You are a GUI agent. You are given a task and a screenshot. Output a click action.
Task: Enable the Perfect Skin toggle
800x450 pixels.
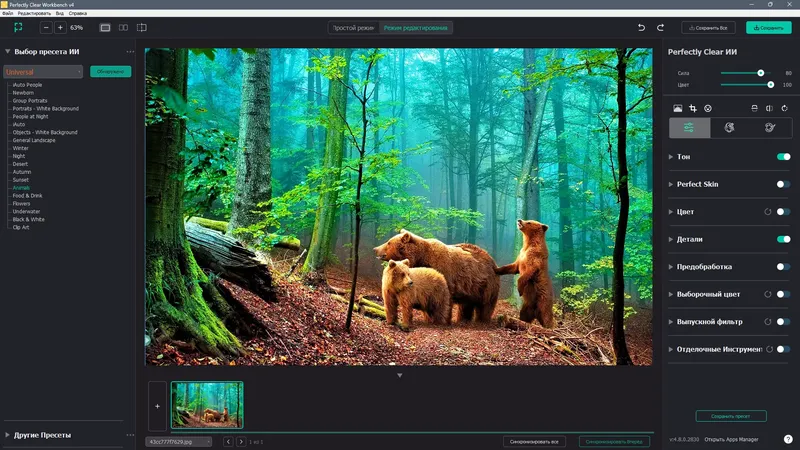tap(784, 184)
